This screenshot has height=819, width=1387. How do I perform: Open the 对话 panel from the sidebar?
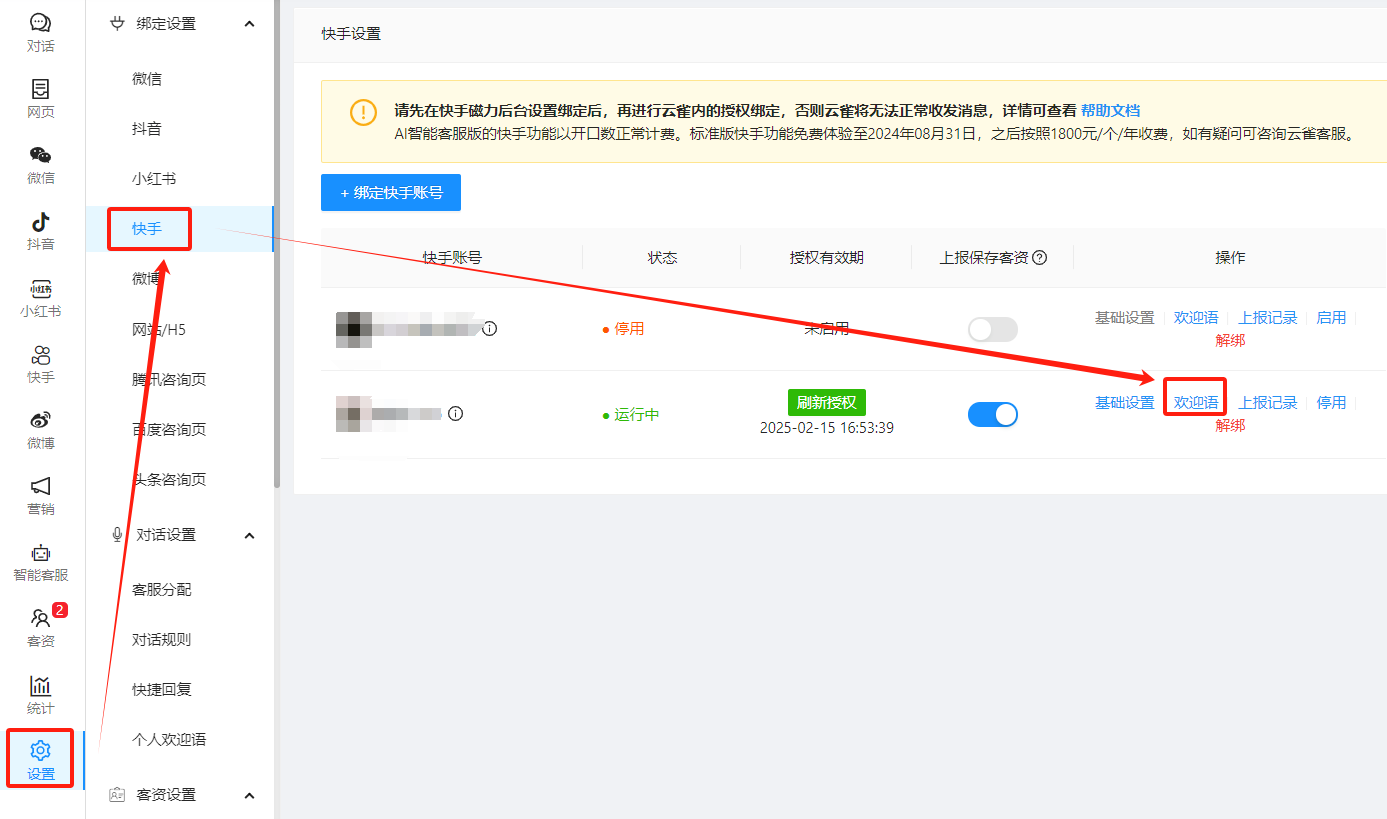point(40,28)
